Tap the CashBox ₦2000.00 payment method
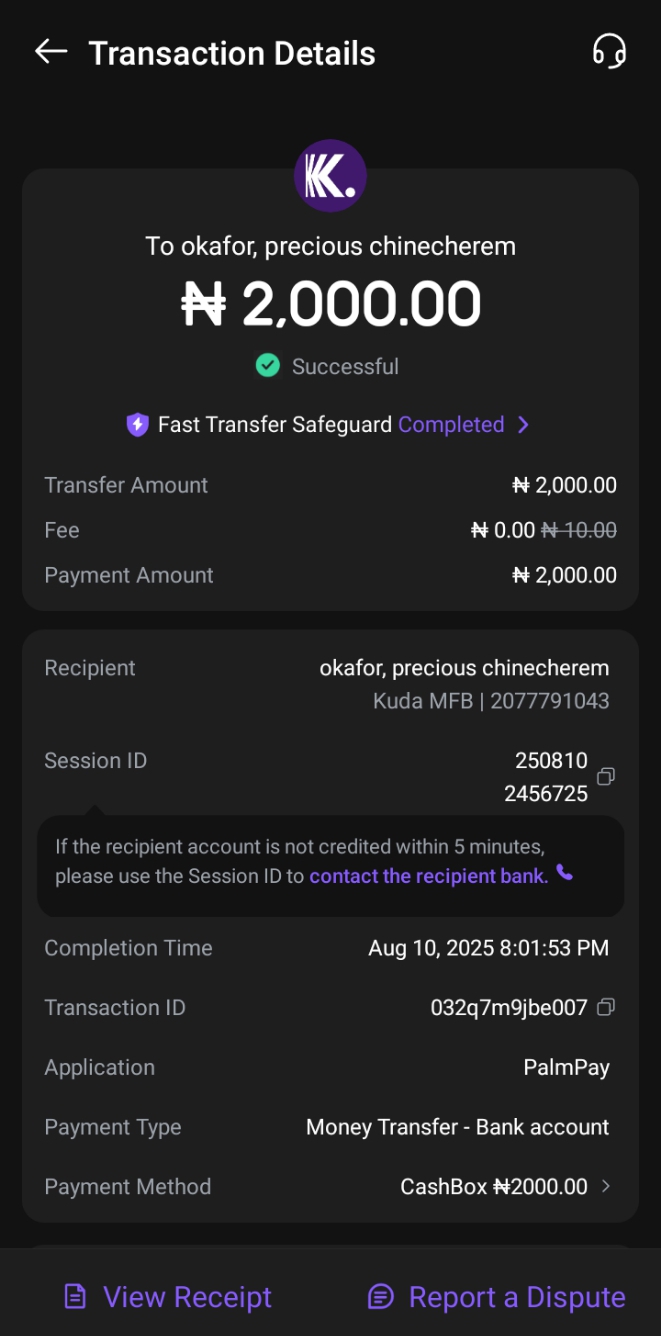Viewport: 661px width, 1336px height. [x=494, y=1187]
